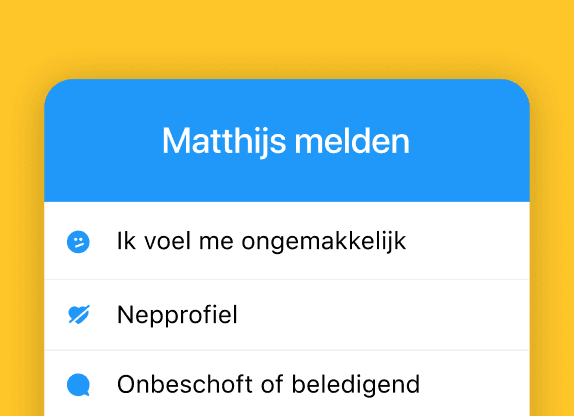574x416 pixels.
Task: Select "Onbeschoft of beledigend" option
Action: tap(287, 384)
